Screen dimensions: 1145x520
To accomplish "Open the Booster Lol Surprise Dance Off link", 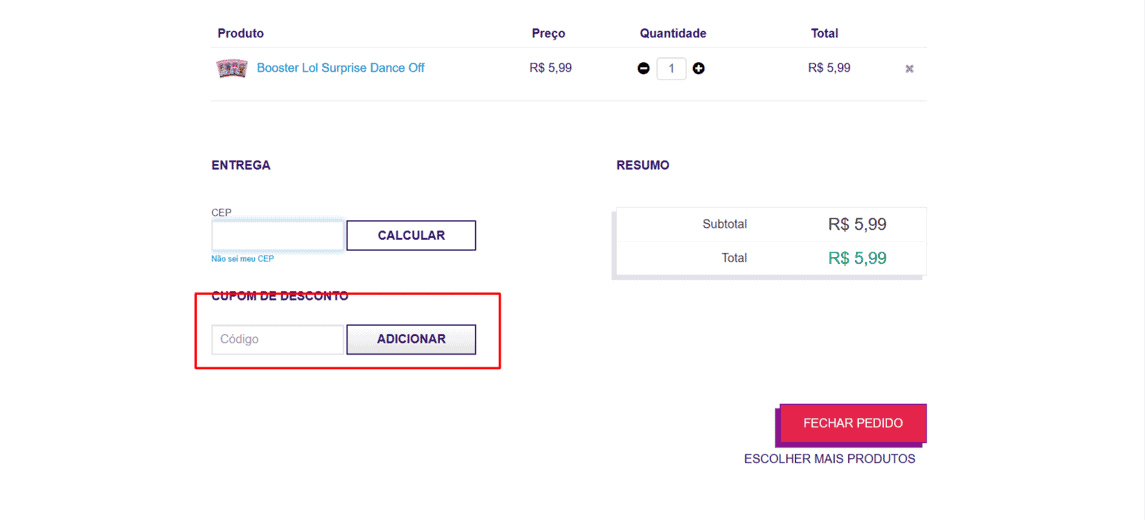I will pos(340,68).
